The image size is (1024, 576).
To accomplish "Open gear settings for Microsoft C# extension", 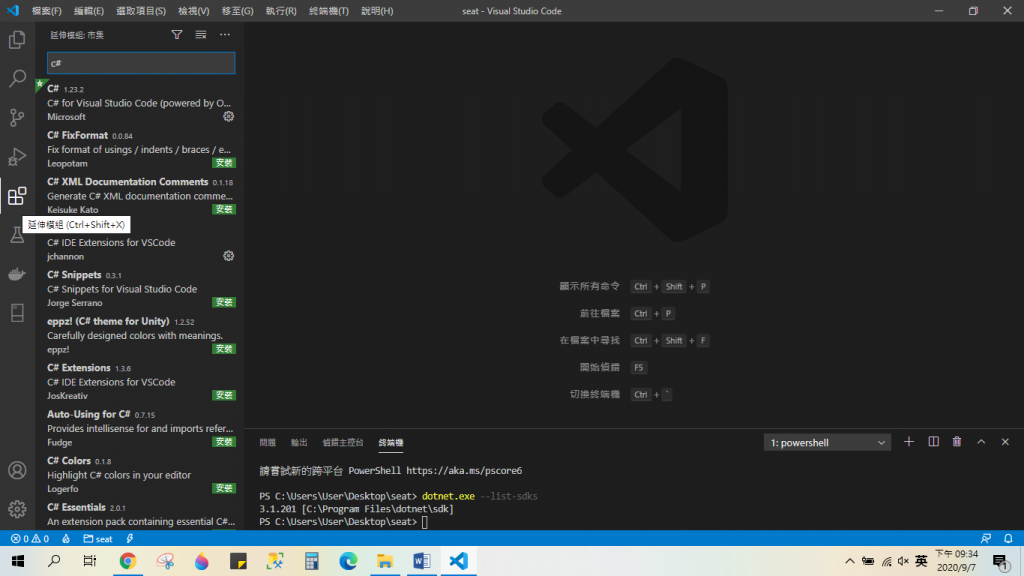I will pyautogui.click(x=229, y=116).
